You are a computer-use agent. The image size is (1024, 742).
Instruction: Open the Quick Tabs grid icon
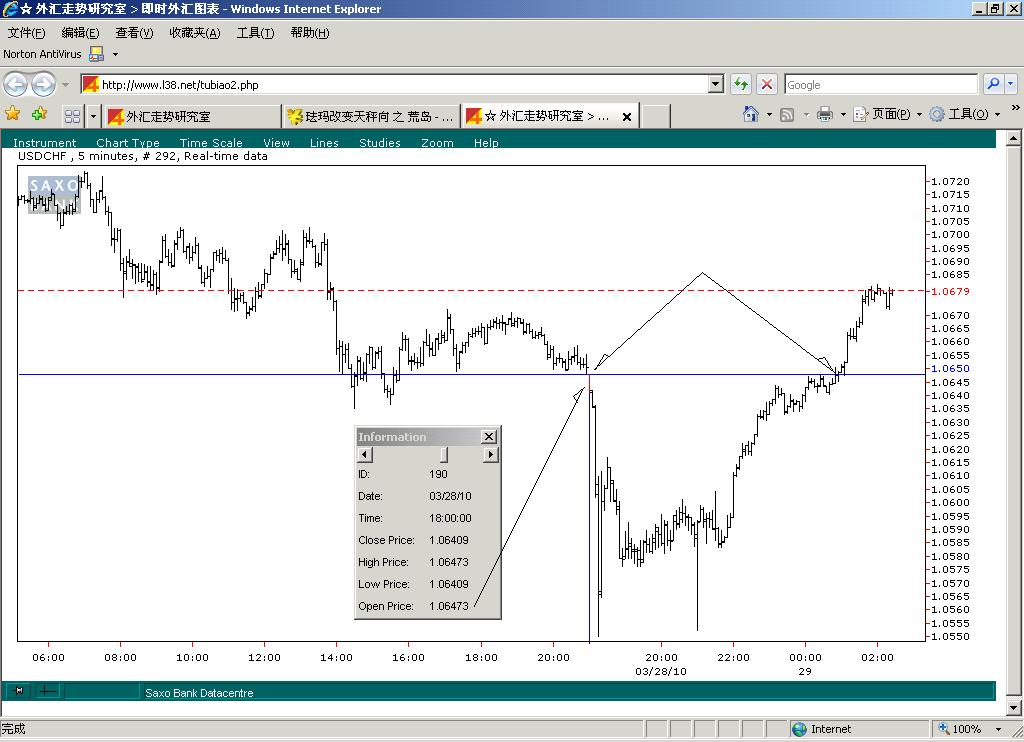pyautogui.click(x=72, y=116)
